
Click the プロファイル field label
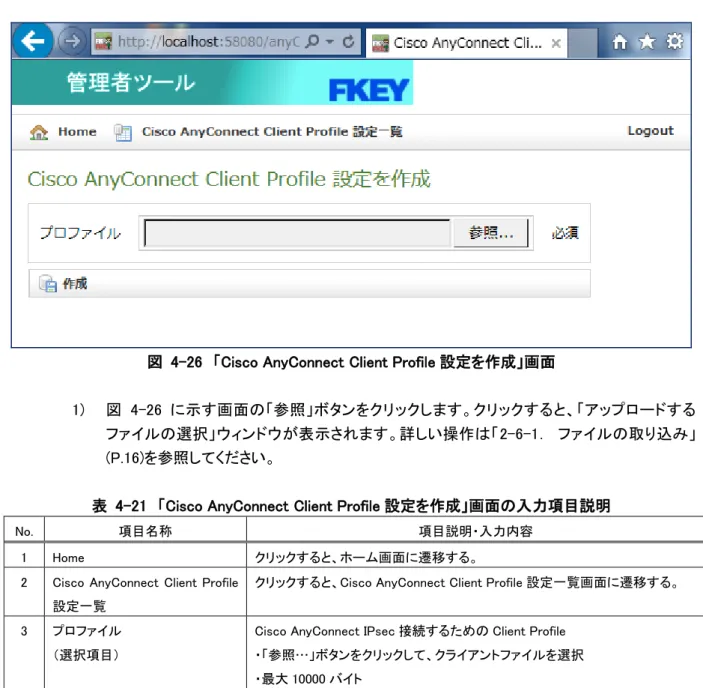click(x=80, y=233)
